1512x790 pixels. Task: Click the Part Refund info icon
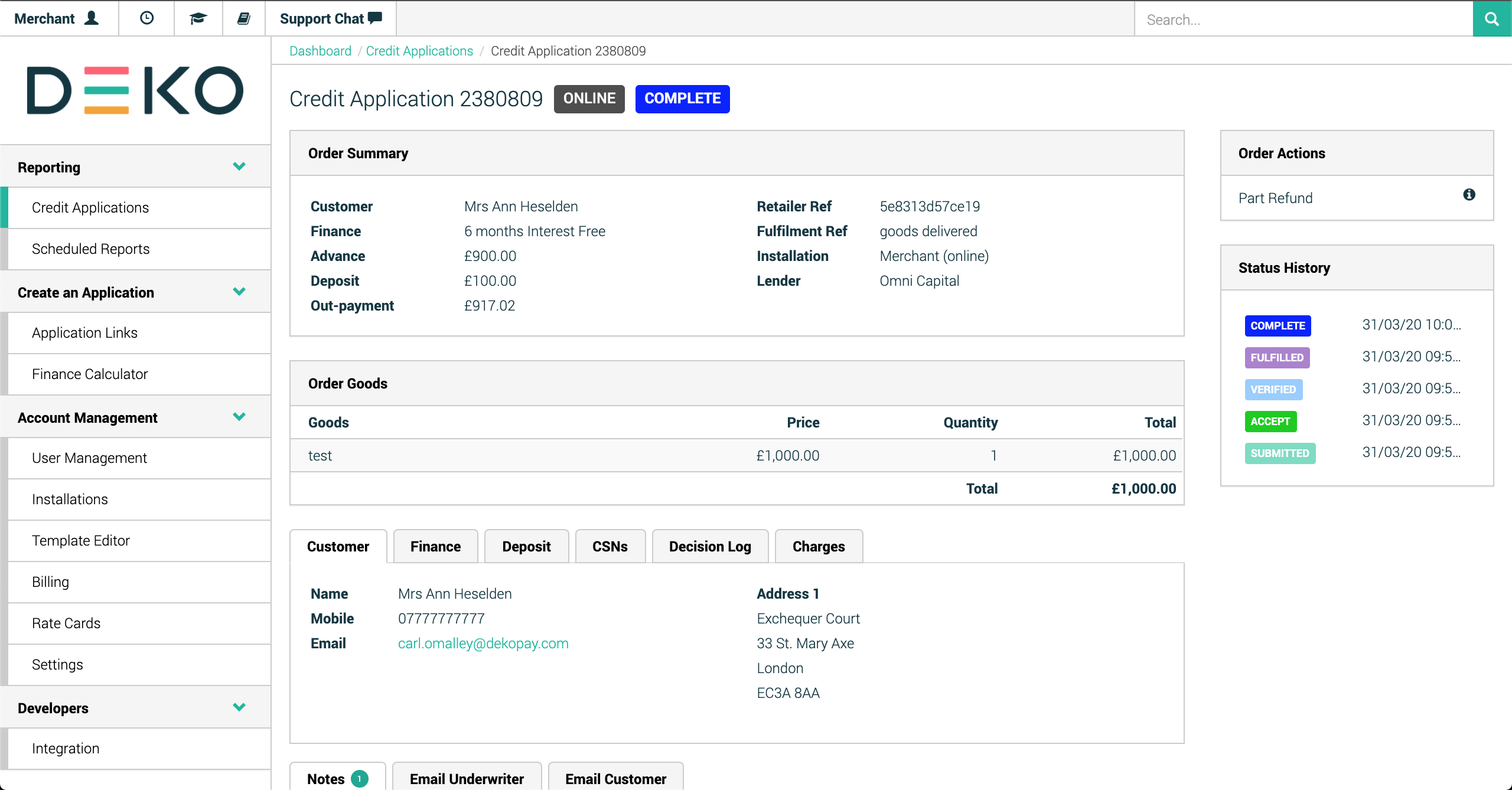(x=1469, y=195)
